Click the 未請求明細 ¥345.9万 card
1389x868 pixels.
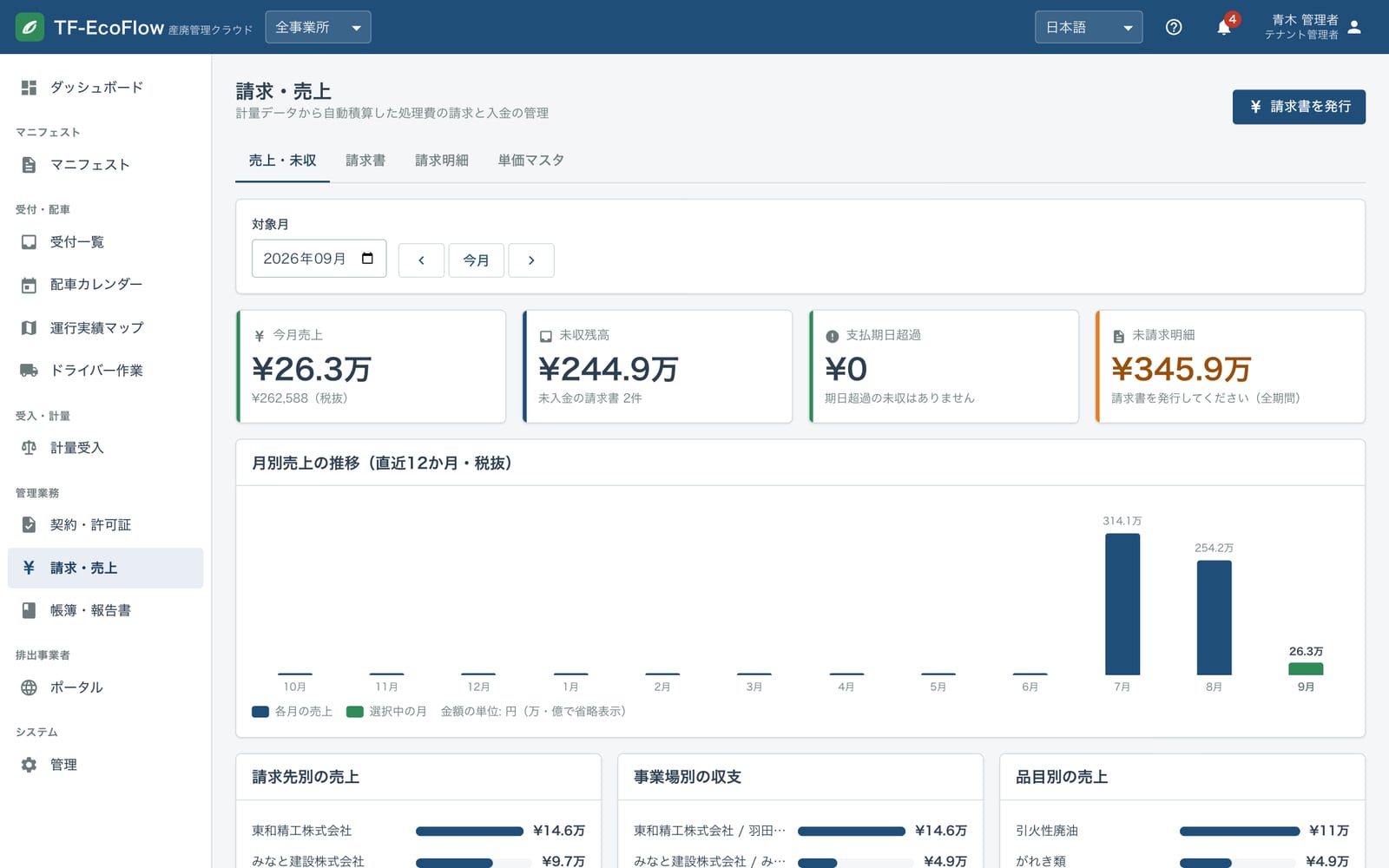pos(1230,366)
